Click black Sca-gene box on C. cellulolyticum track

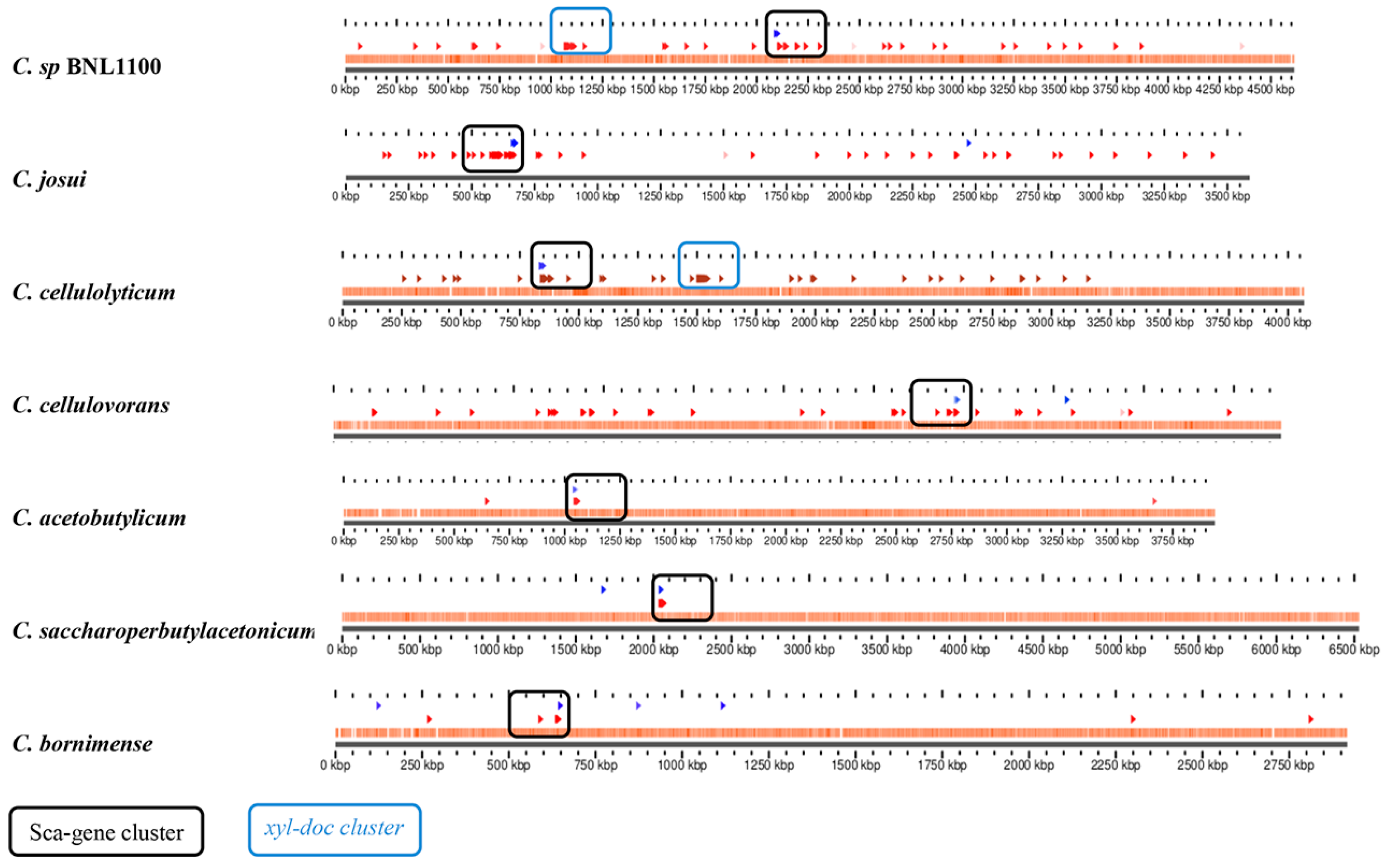pyautogui.click(x=561, y=265)
